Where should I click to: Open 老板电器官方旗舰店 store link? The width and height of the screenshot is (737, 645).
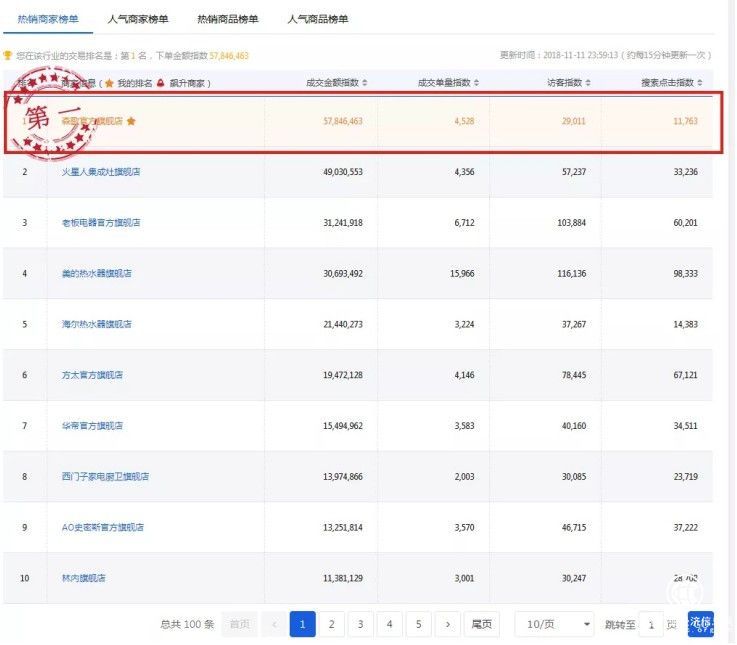[x=100, y=222]
